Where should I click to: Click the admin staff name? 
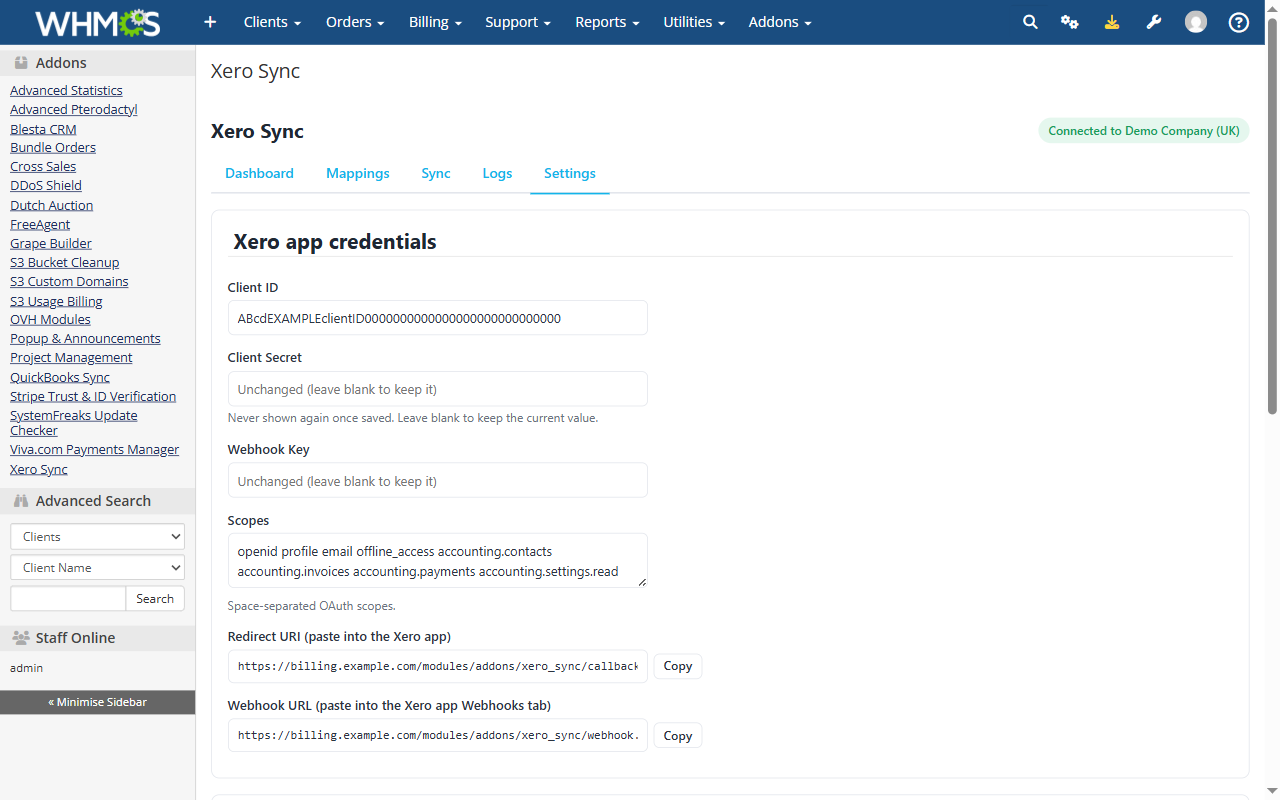pyautogui.click(x=26, y=668)
